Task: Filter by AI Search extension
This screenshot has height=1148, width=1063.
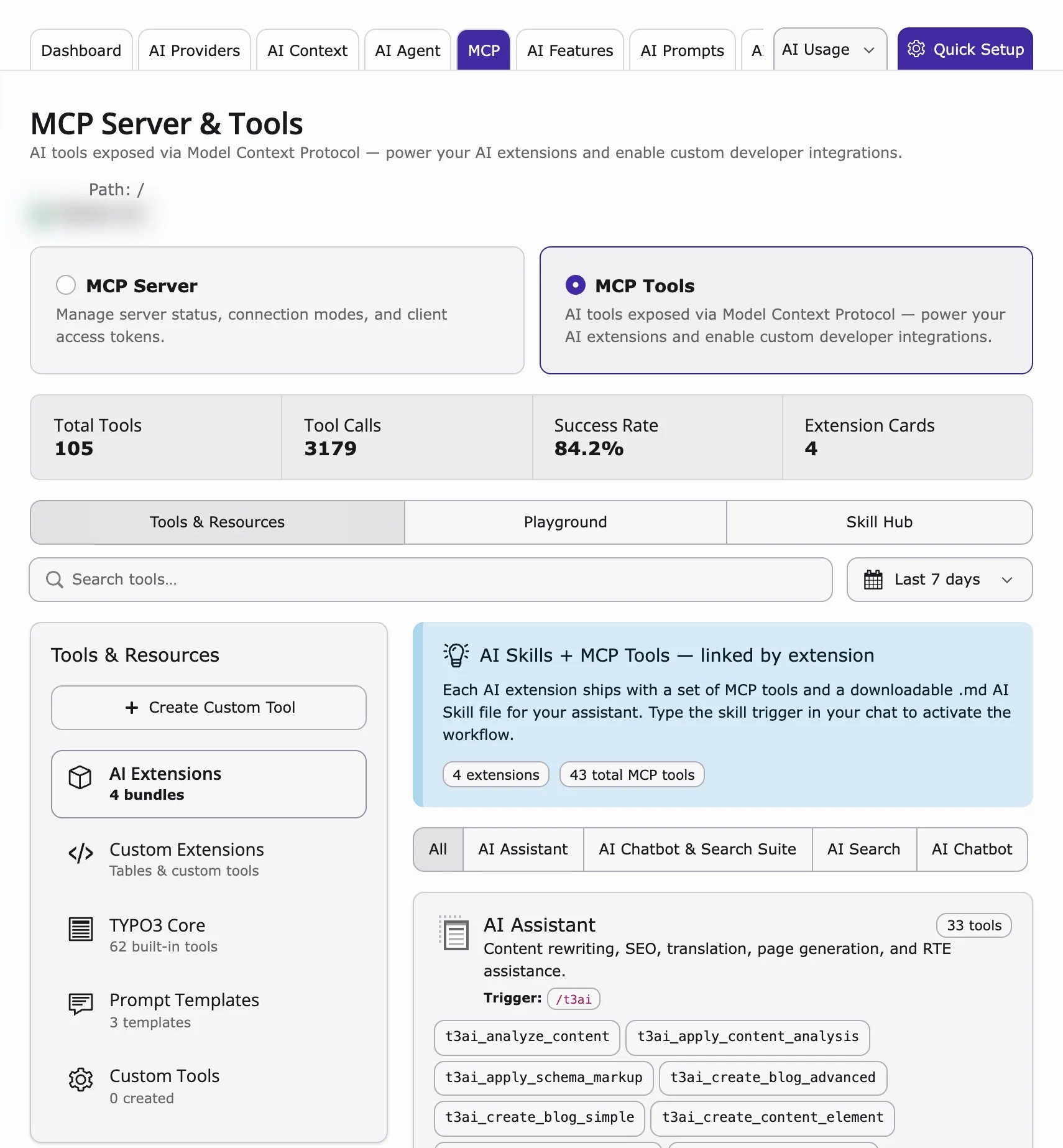Action: click(864, 849)
